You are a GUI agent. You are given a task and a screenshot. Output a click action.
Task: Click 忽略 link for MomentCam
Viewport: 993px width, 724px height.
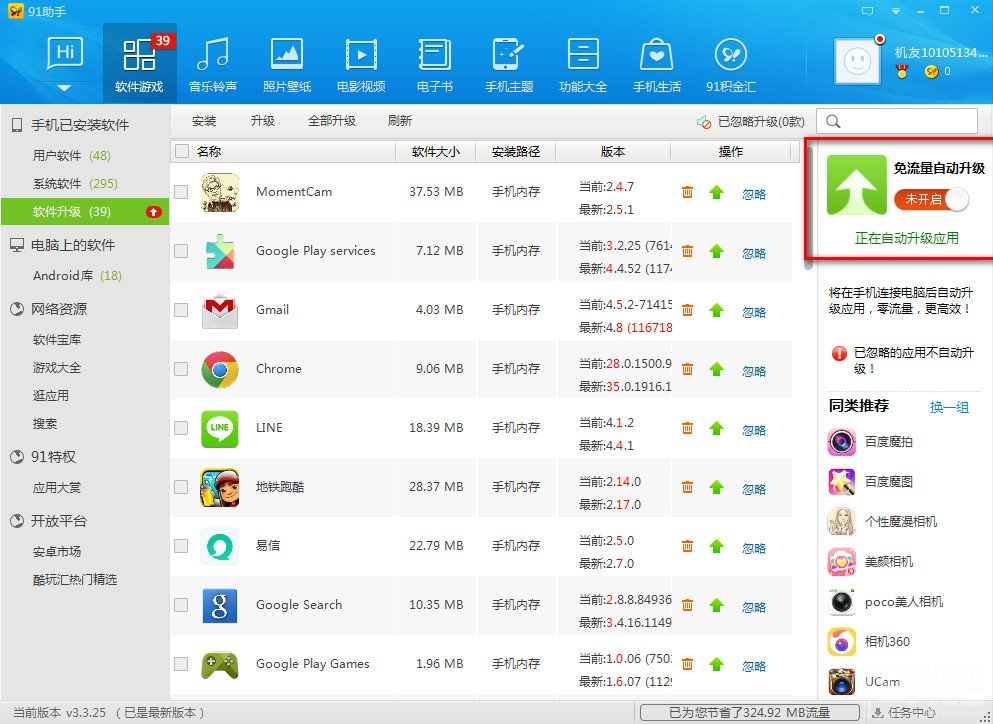coord(754,194)
